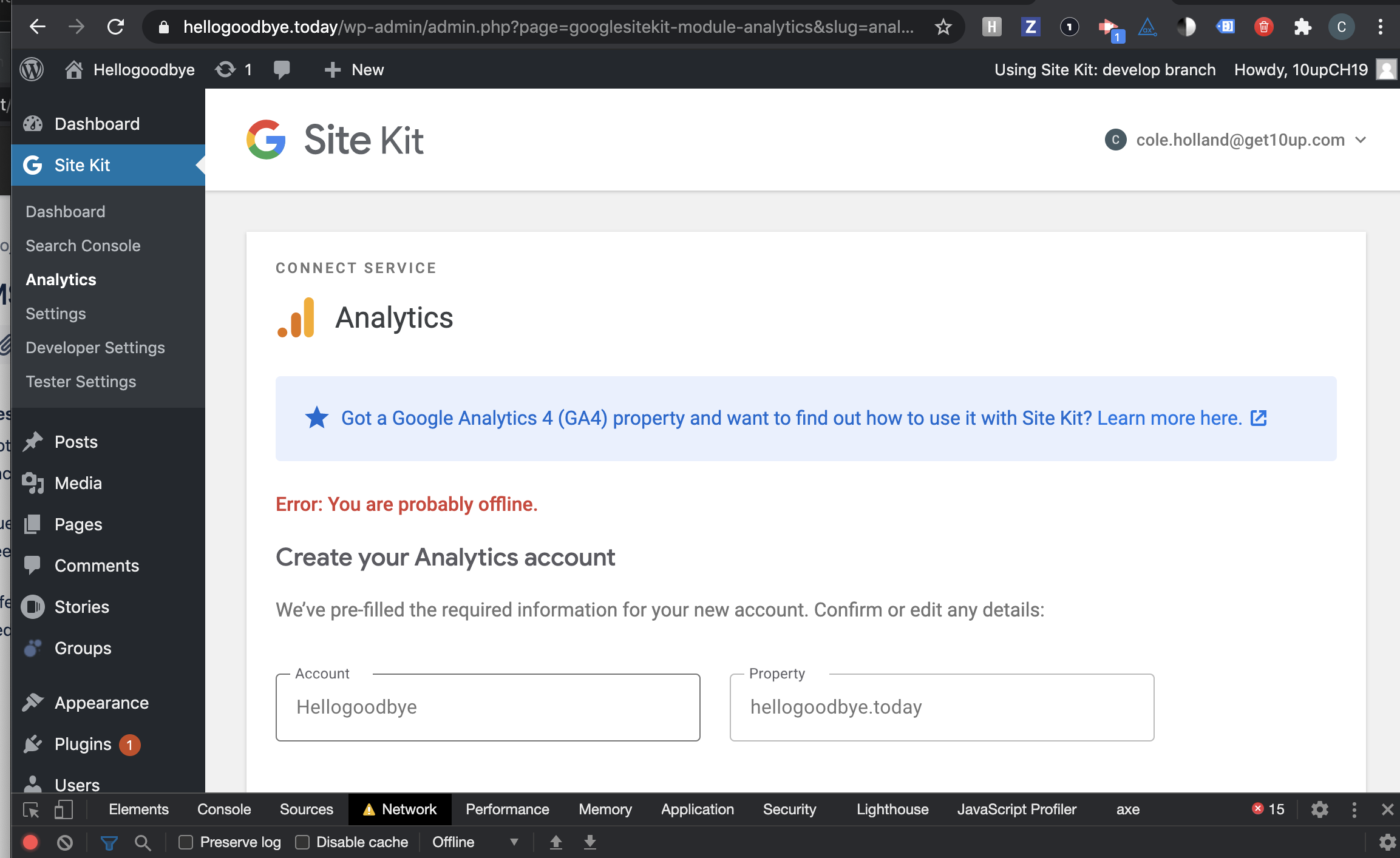Viewport: 1400px width, 858px height.
Task: Open the Z extension icon
Action: point(1030,27)
